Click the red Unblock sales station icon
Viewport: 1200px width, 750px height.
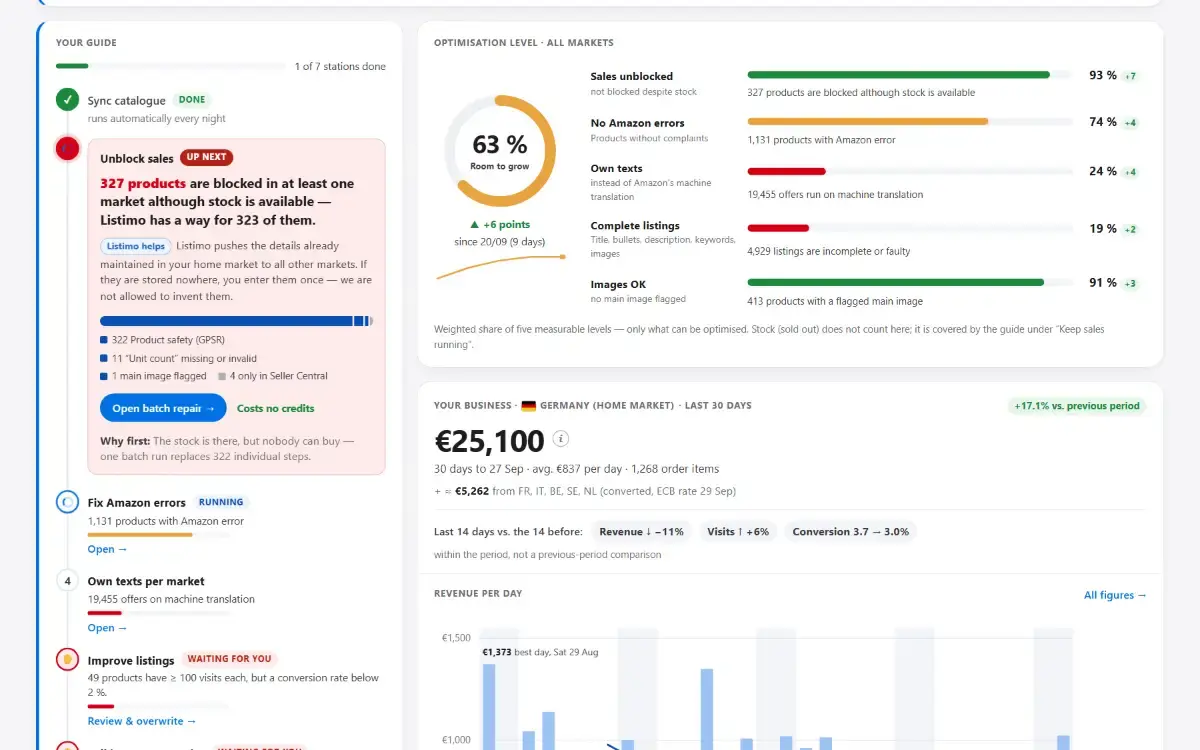pos(67,149)
